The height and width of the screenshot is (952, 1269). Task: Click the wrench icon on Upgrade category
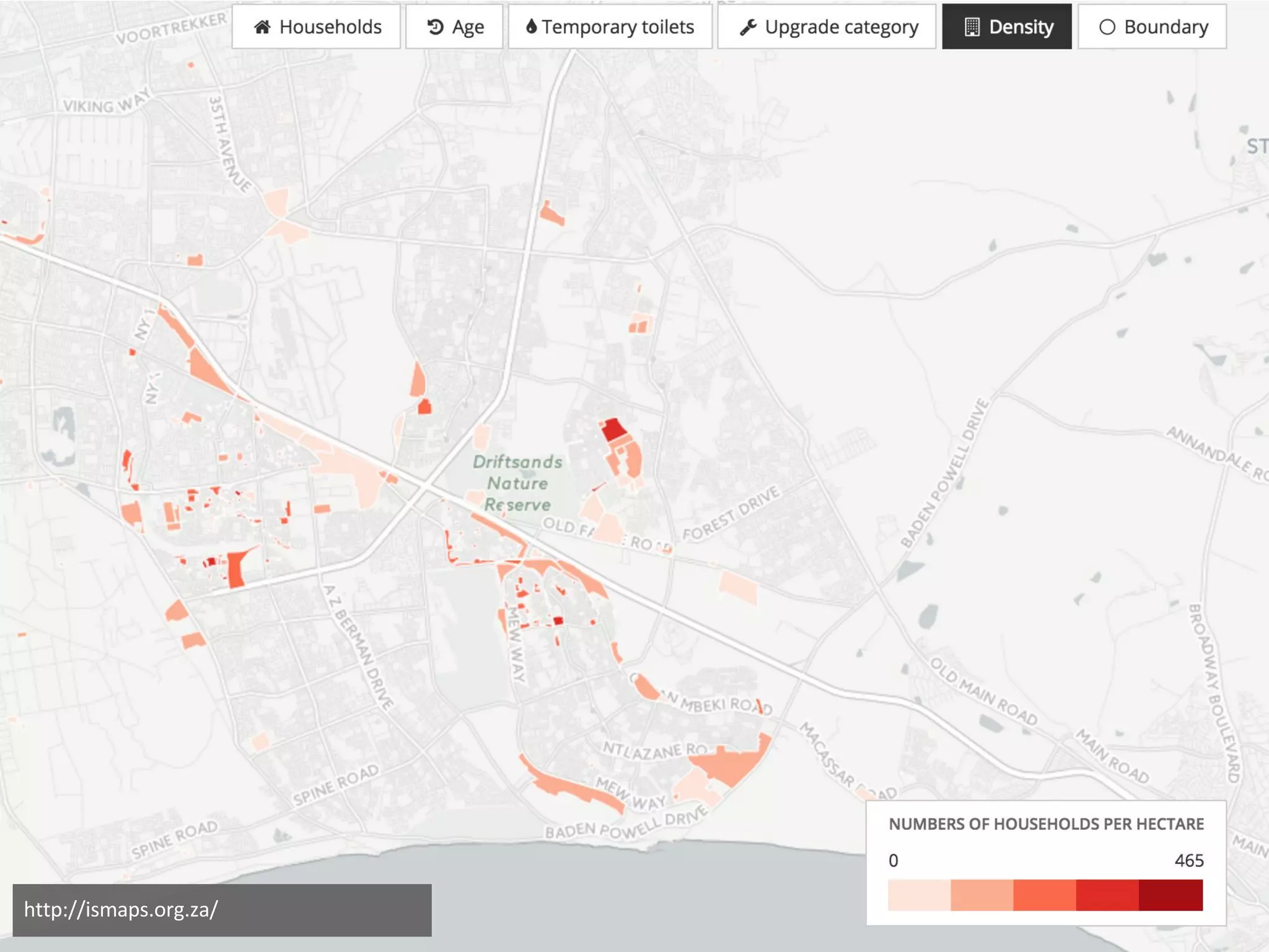pyautogui.click(x=748, y=27)
